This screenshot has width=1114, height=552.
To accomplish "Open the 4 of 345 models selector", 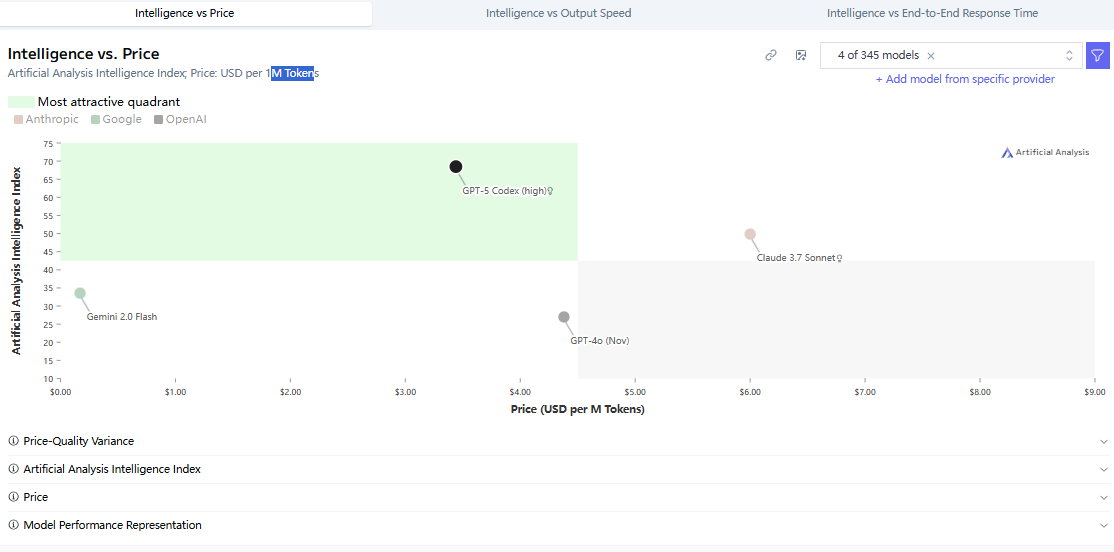I will 951,55.
